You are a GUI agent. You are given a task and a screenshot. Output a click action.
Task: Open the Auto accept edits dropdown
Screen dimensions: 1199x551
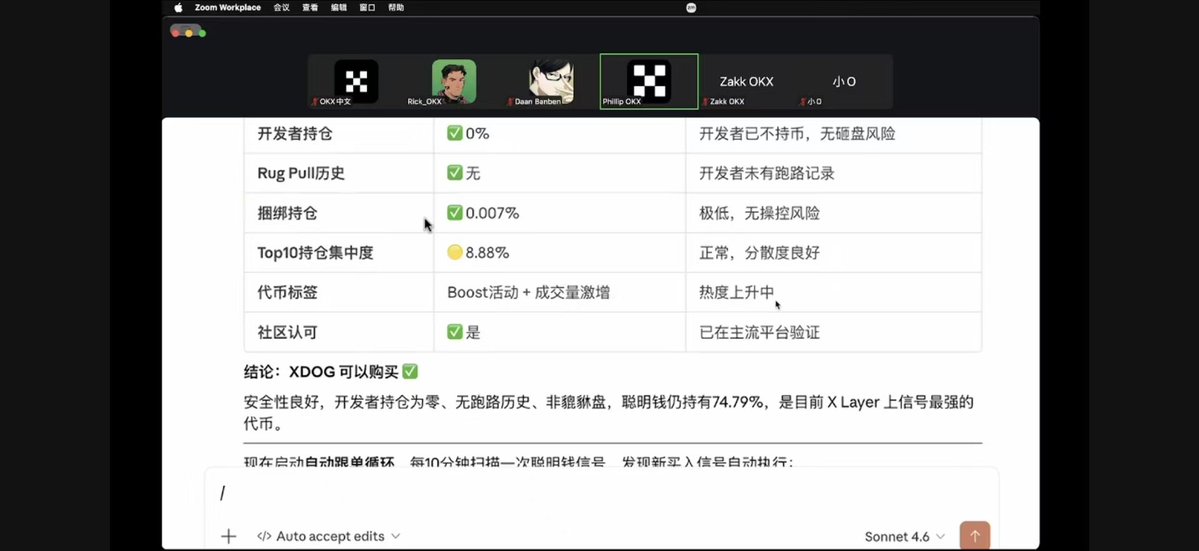point(329,536)
